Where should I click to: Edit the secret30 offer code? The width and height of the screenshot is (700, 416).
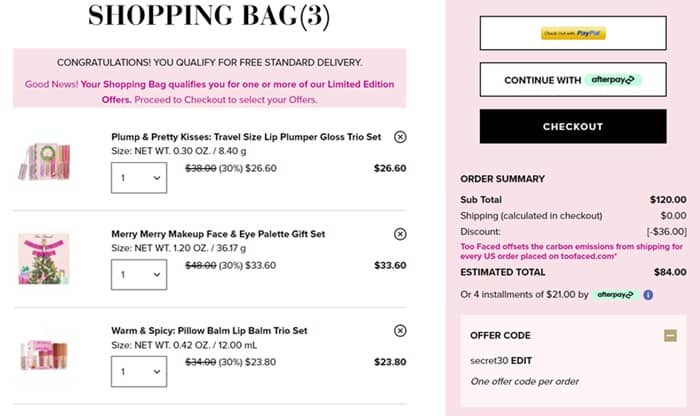tap(521, 359)
